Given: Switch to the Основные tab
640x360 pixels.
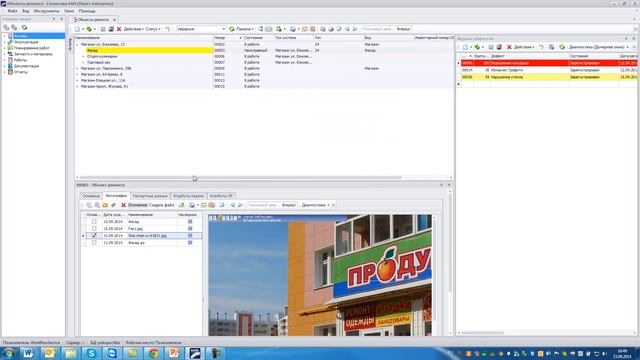Looking at the screenshot, I should tap(91, 196).
